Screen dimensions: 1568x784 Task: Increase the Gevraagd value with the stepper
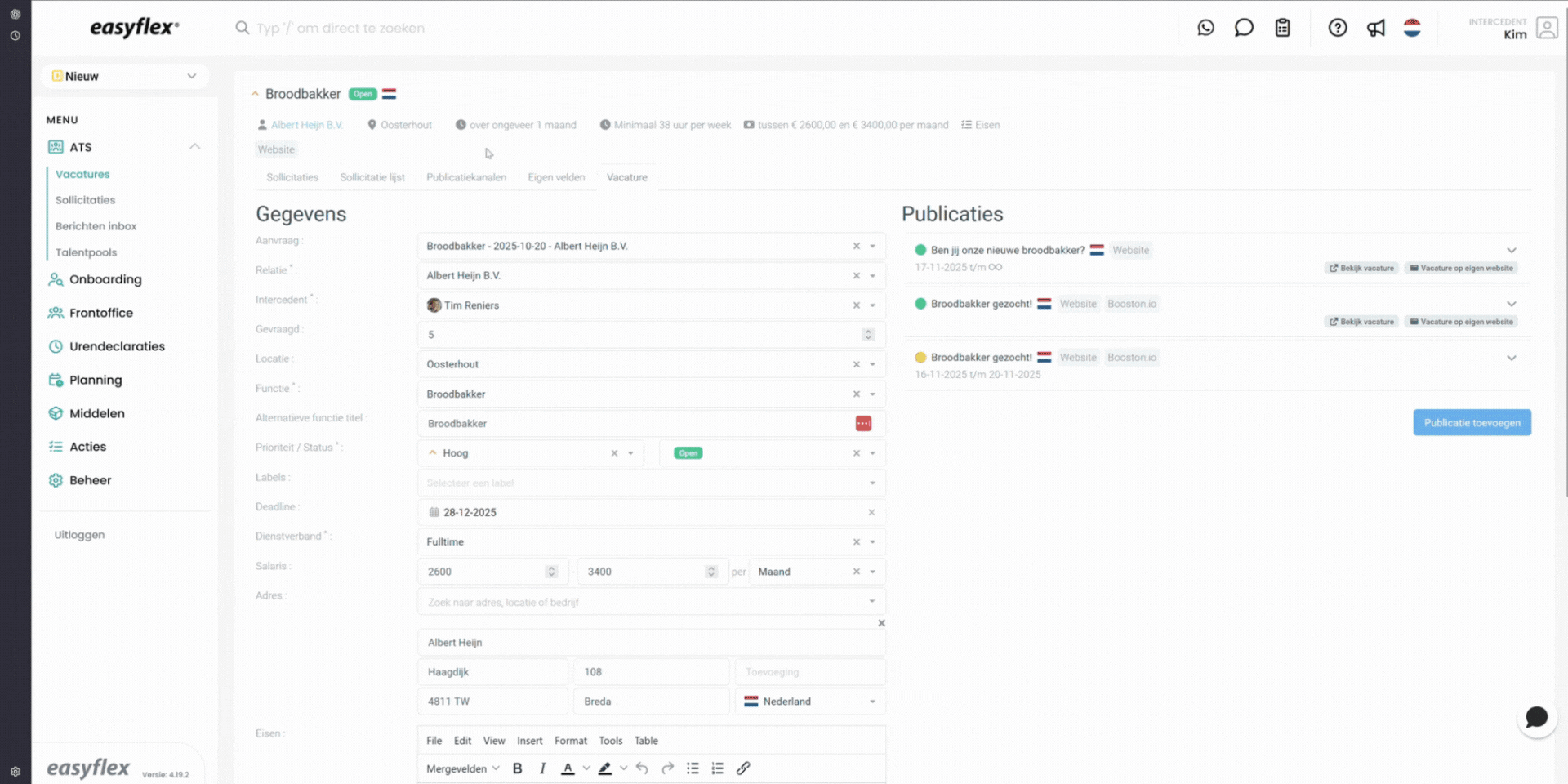(x=867, y=331)
